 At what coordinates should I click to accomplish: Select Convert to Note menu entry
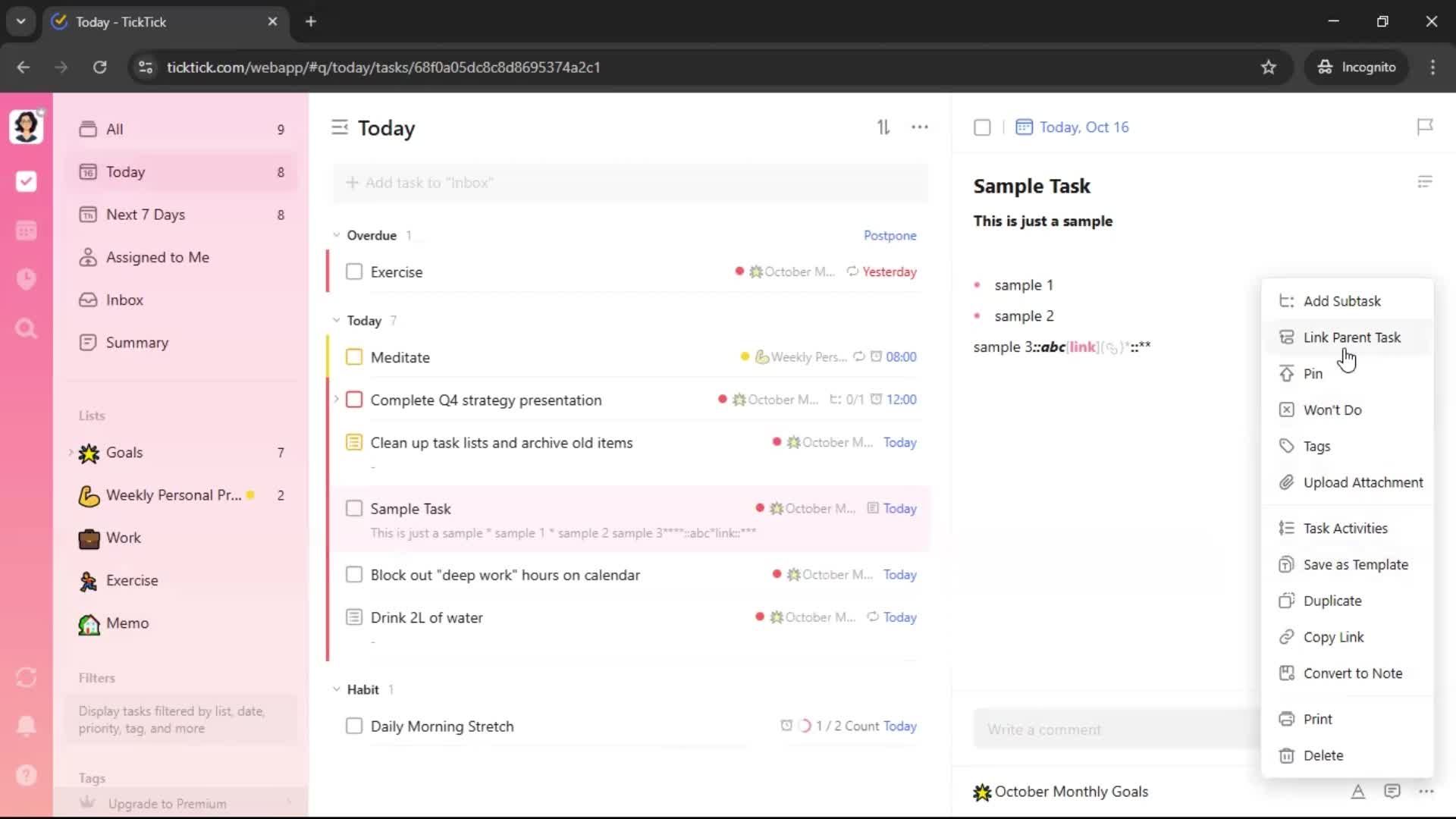1352,673
